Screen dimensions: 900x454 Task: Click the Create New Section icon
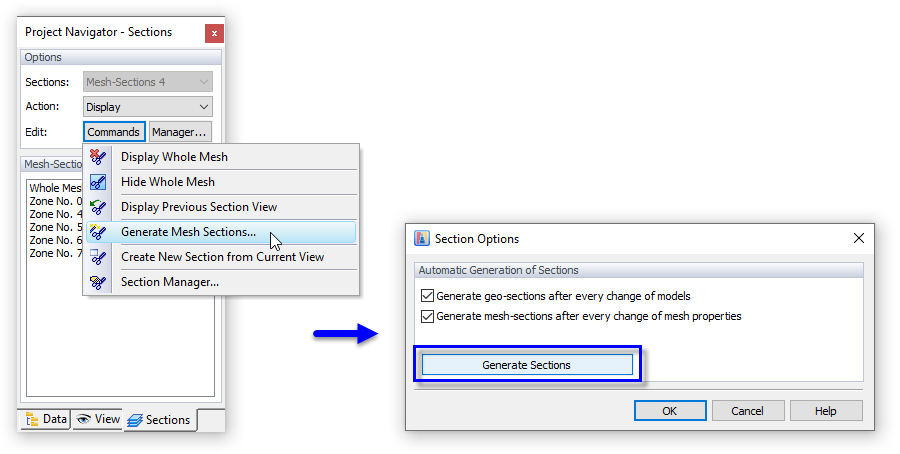[97, 257]
